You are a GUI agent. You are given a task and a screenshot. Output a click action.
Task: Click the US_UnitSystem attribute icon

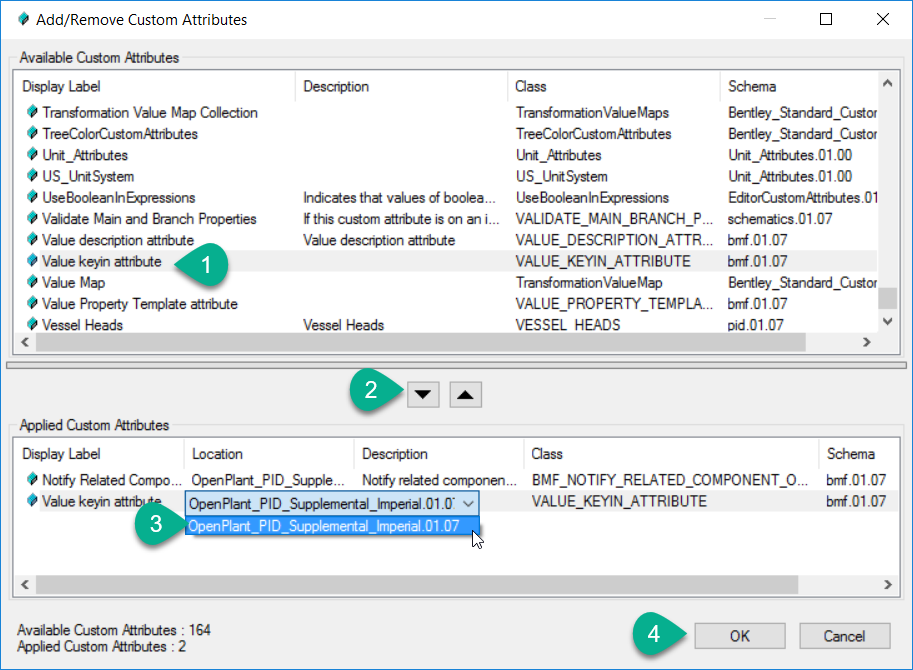click(32, 176)
